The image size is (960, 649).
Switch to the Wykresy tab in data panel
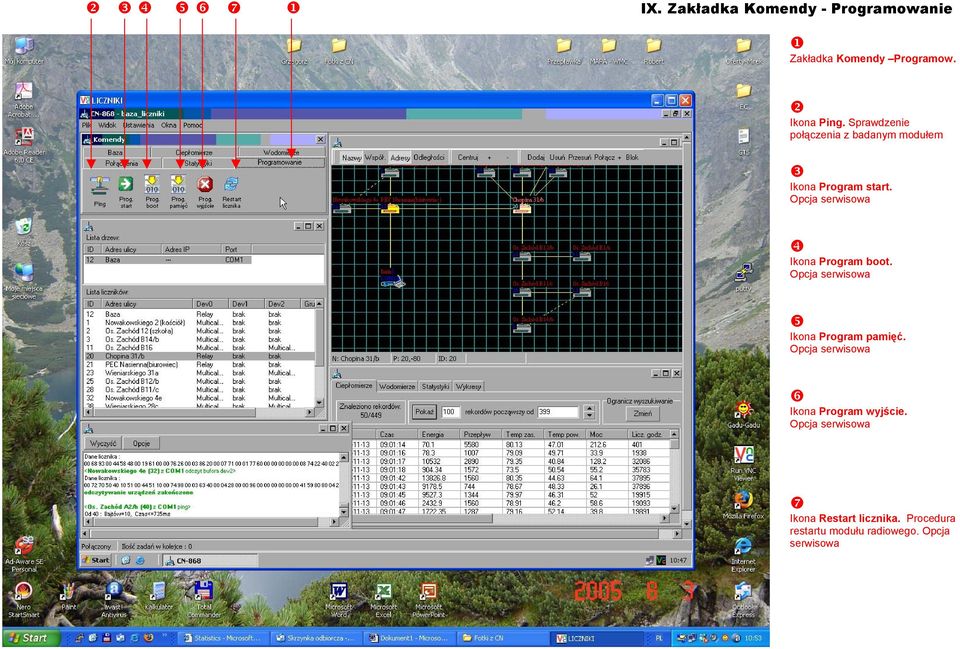(x=468, y=386)
